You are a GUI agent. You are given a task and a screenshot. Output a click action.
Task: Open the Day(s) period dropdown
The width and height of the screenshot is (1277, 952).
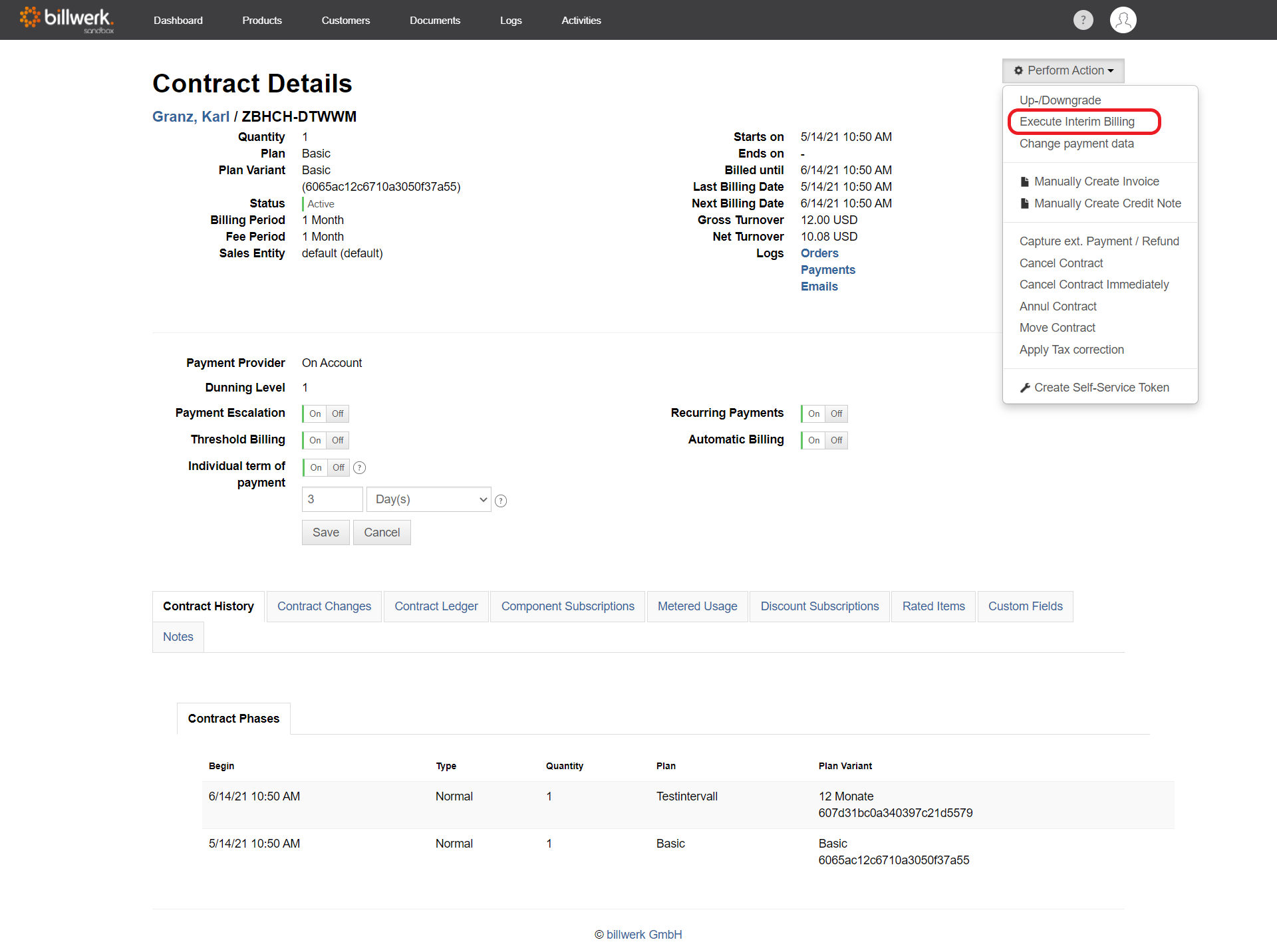coord(429,499)
